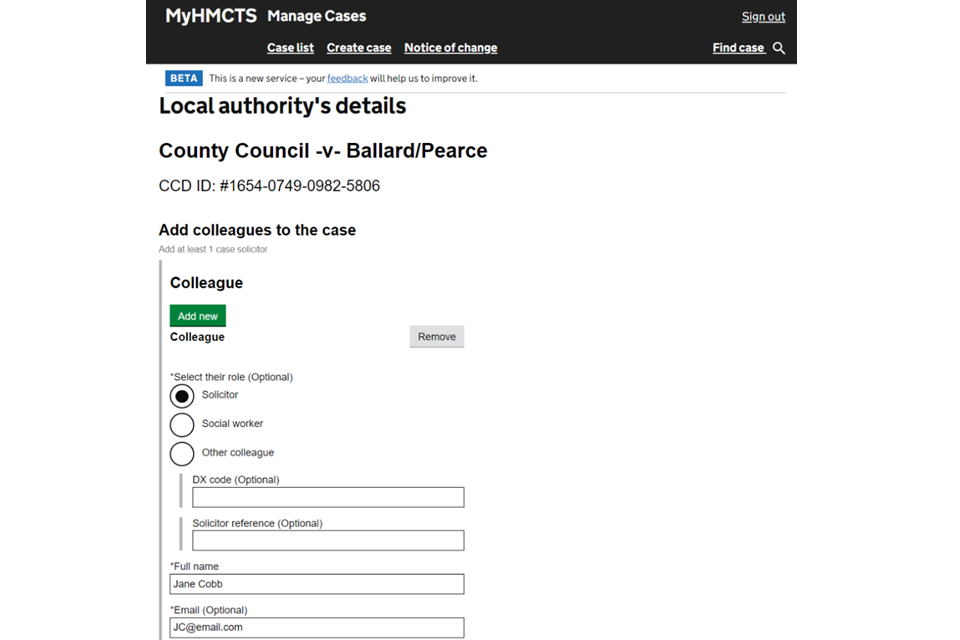Click the Manage Cases header title
The image size is (960, 640).
tap(316, 16)
